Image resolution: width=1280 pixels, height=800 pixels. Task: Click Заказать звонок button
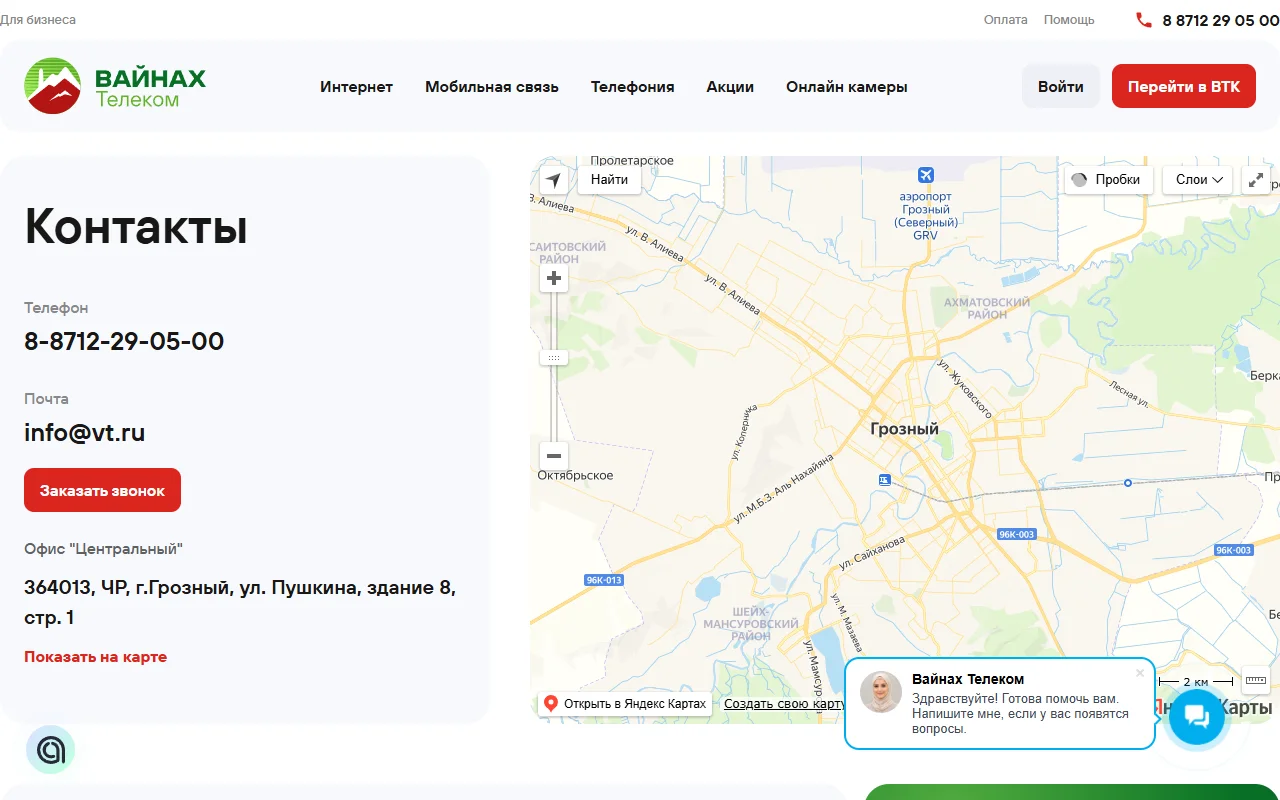(x=102, y=490)
